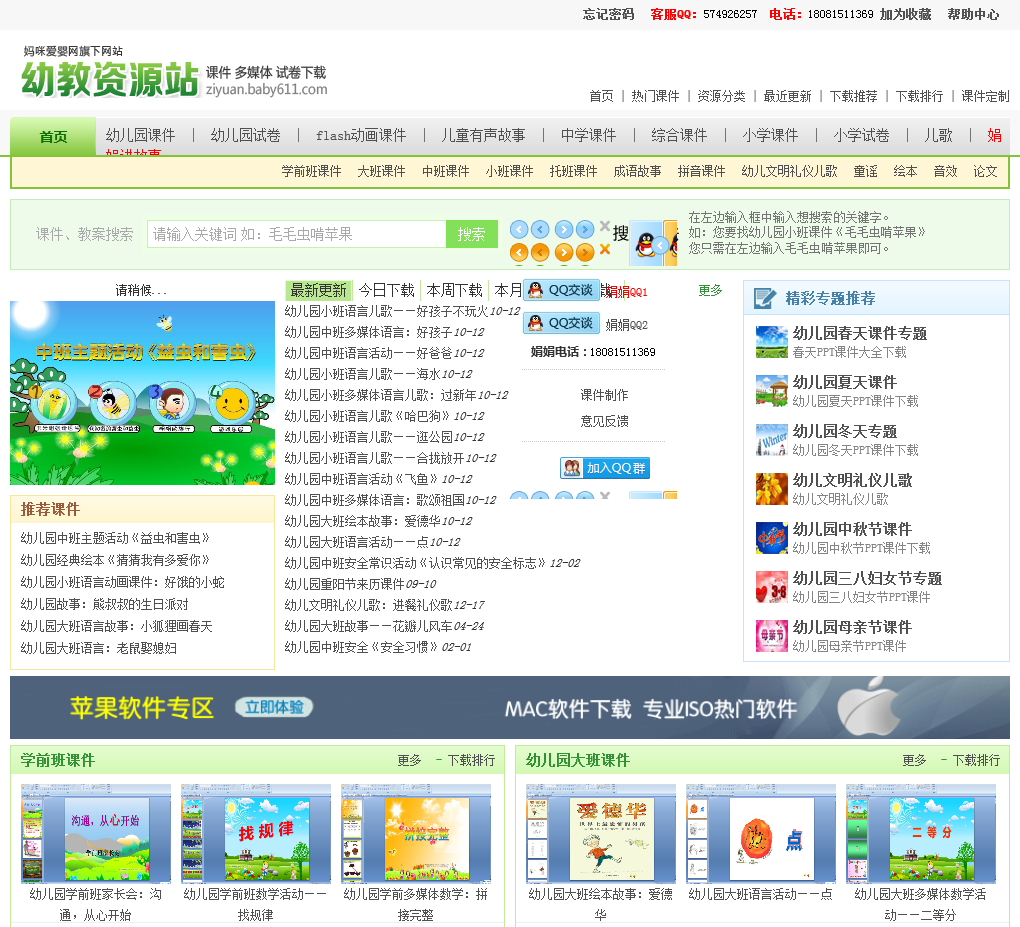Open the 幼儿园夏天课件 thumbnail icon
1020x927 pixels.
coord(772,391)
